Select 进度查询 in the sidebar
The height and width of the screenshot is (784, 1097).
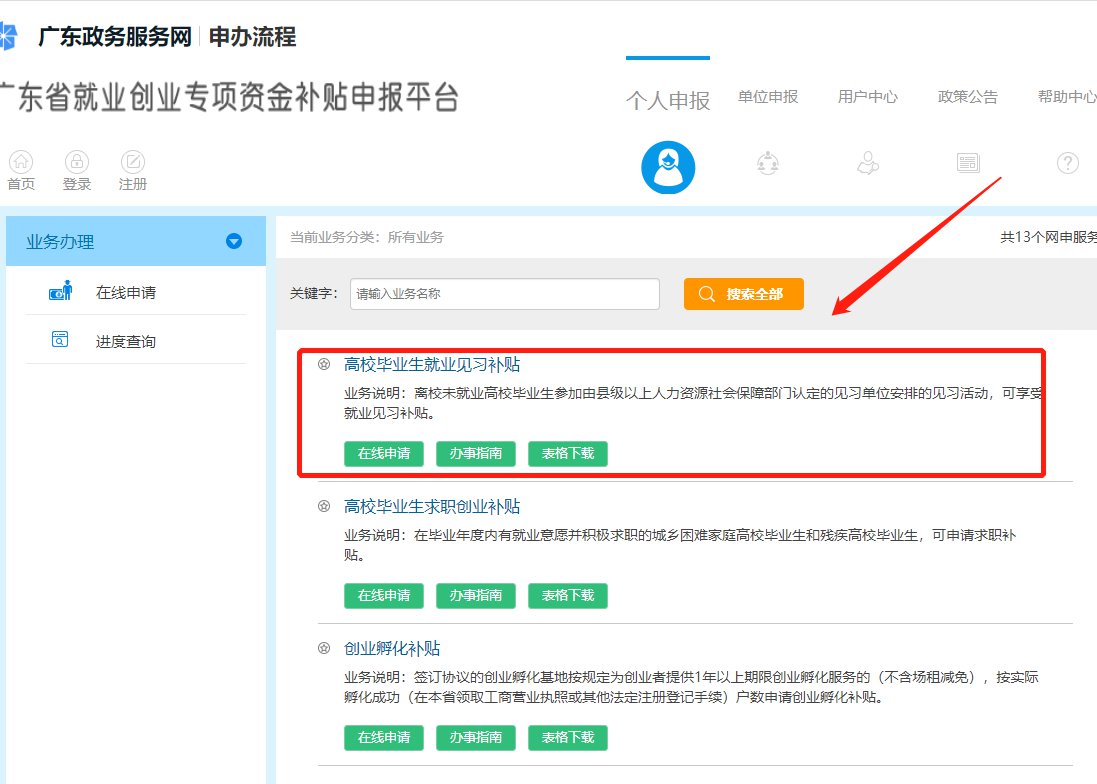(x=126, y=341)
